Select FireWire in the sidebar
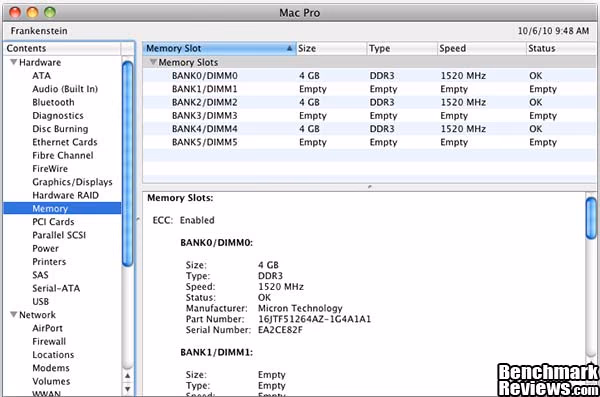The image size is (600, 397). [x=50, y=169]
